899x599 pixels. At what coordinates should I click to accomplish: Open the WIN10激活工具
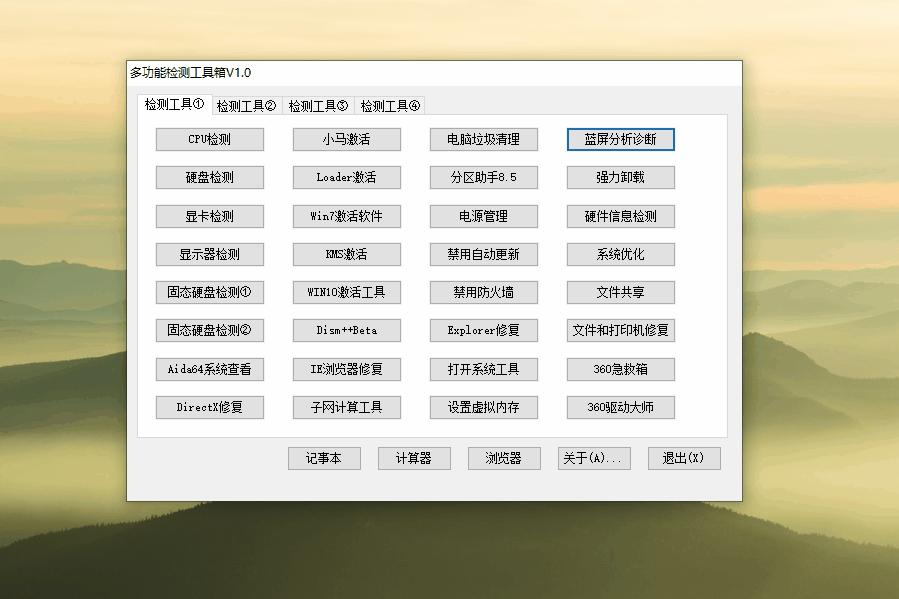click(346, 292)
